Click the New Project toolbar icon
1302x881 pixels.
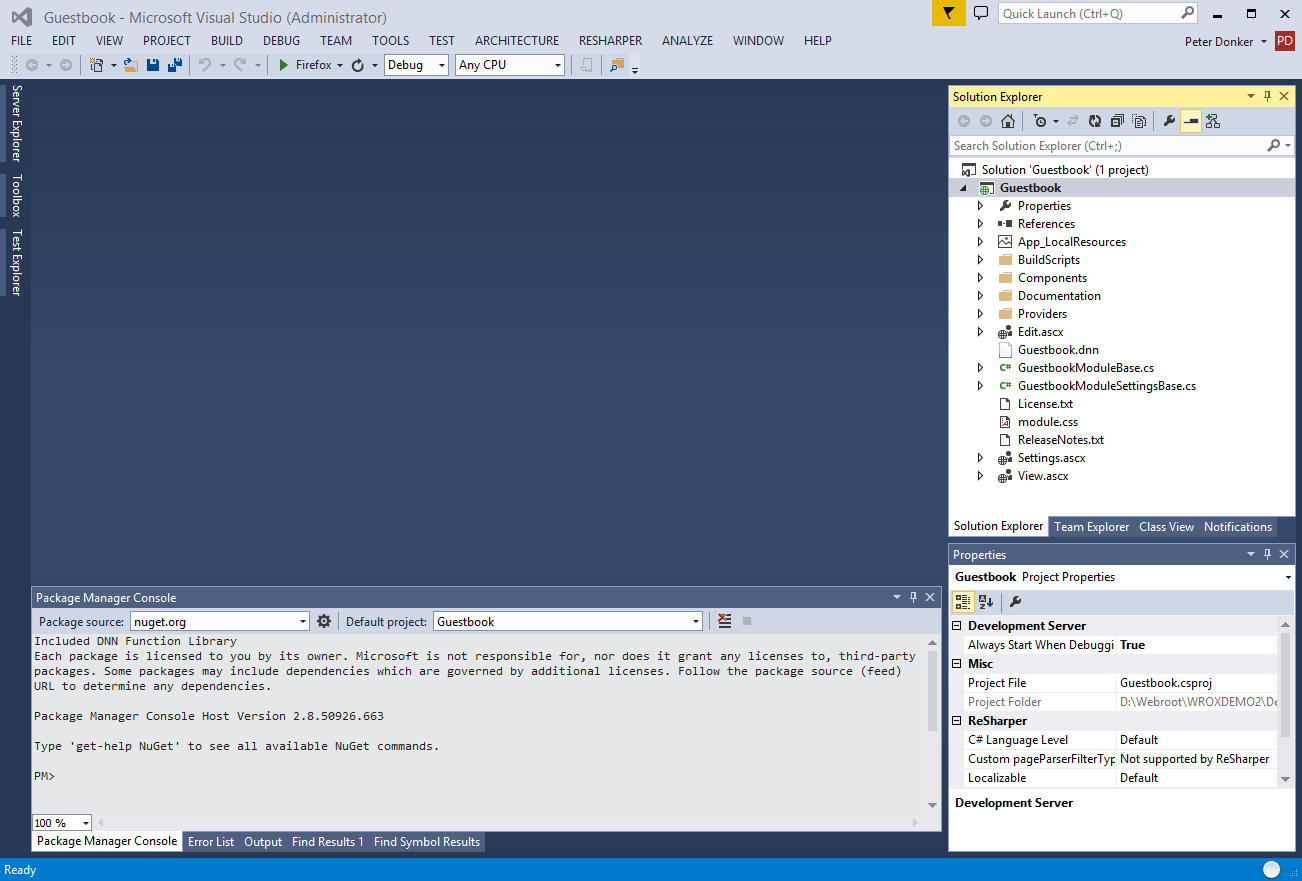point(97,65)
